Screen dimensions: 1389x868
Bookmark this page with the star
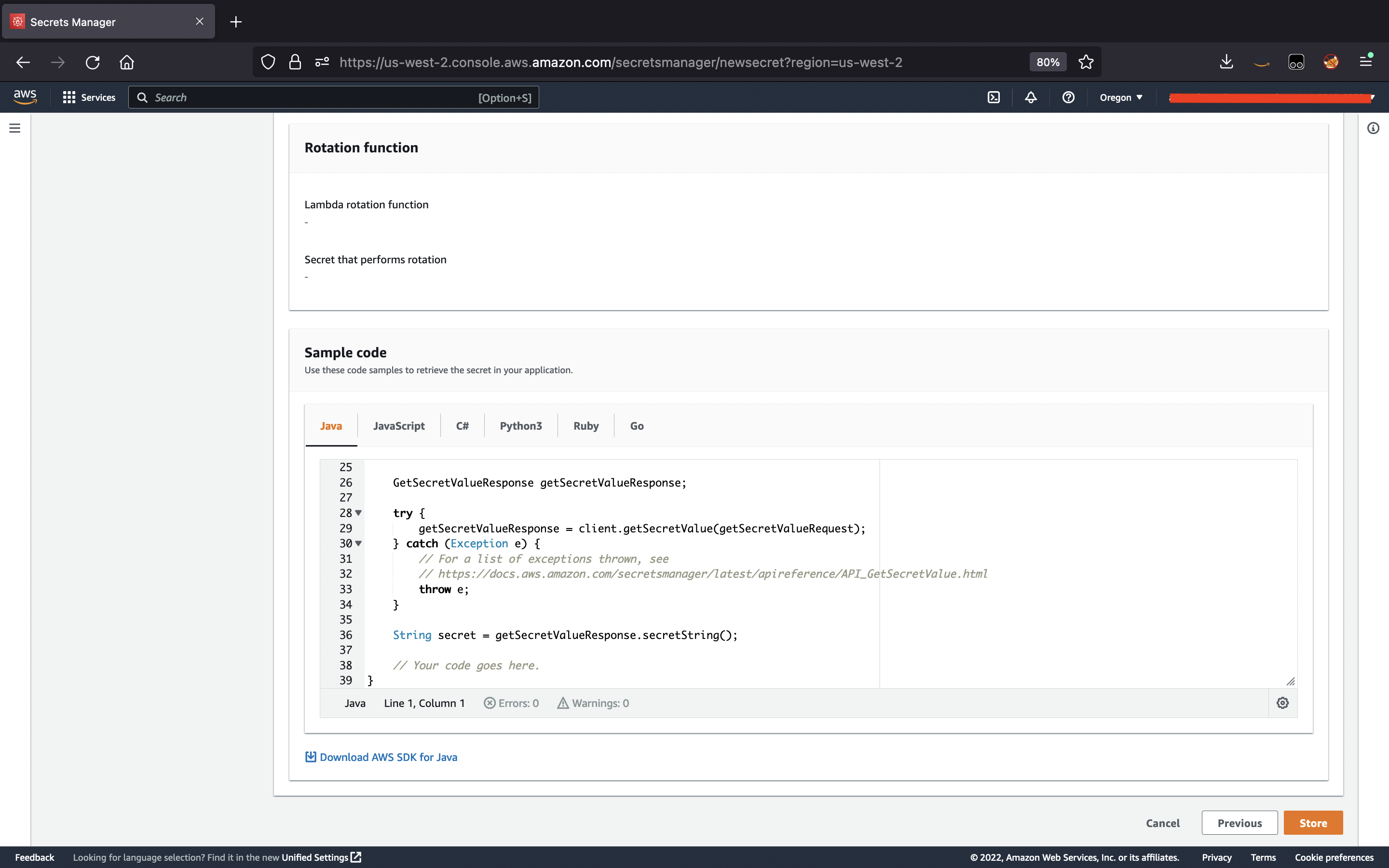pos(1085,62)
